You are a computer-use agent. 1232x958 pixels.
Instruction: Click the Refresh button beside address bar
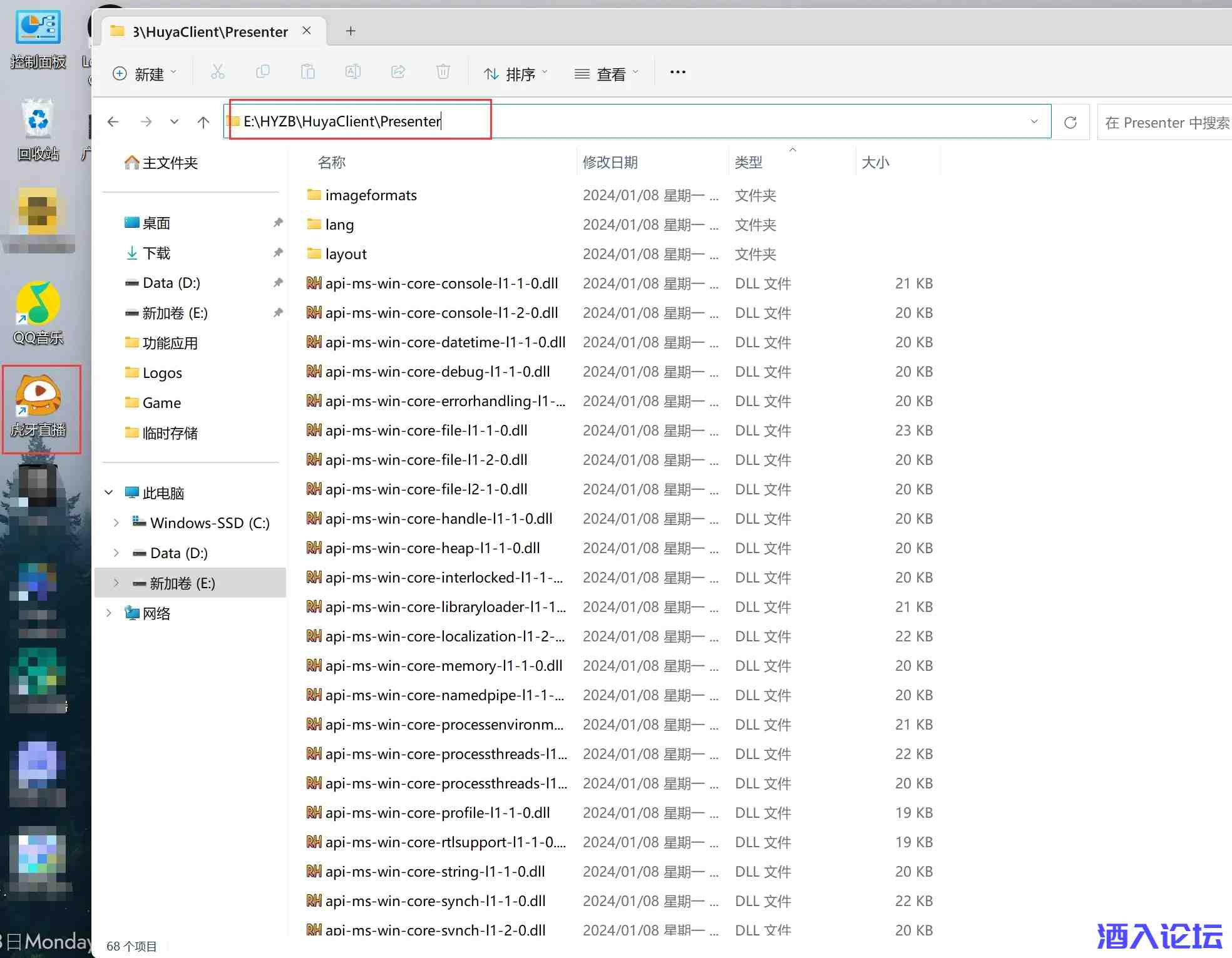1070,122
